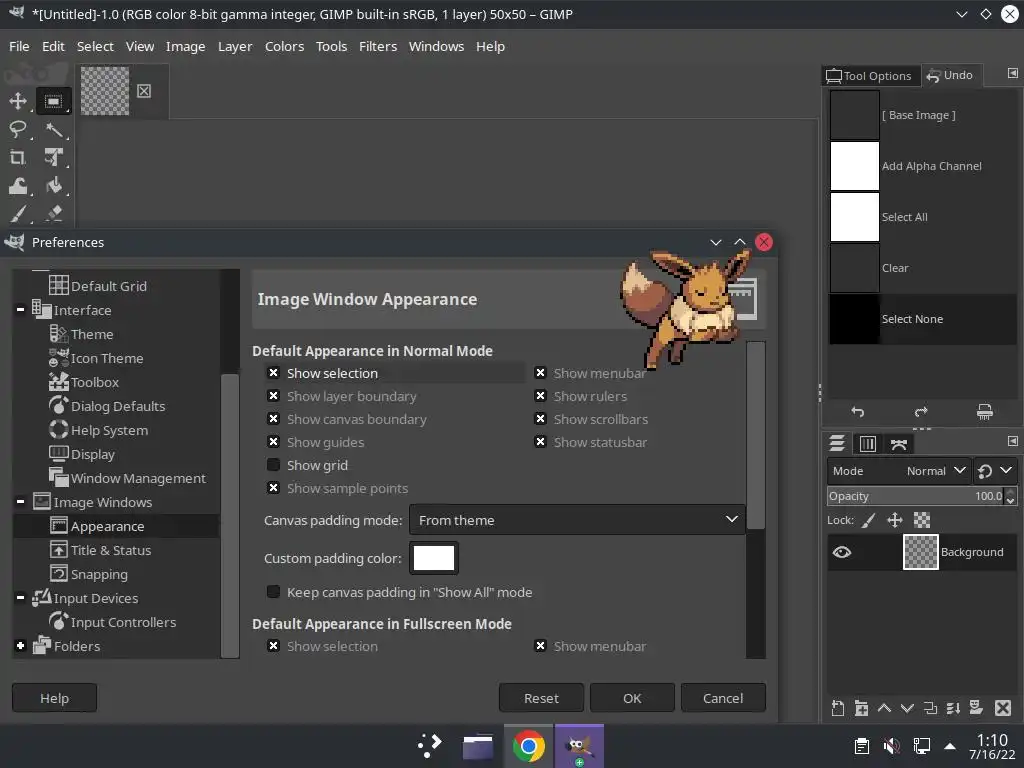Click the redo arrow in Undo History

[921, 411]
